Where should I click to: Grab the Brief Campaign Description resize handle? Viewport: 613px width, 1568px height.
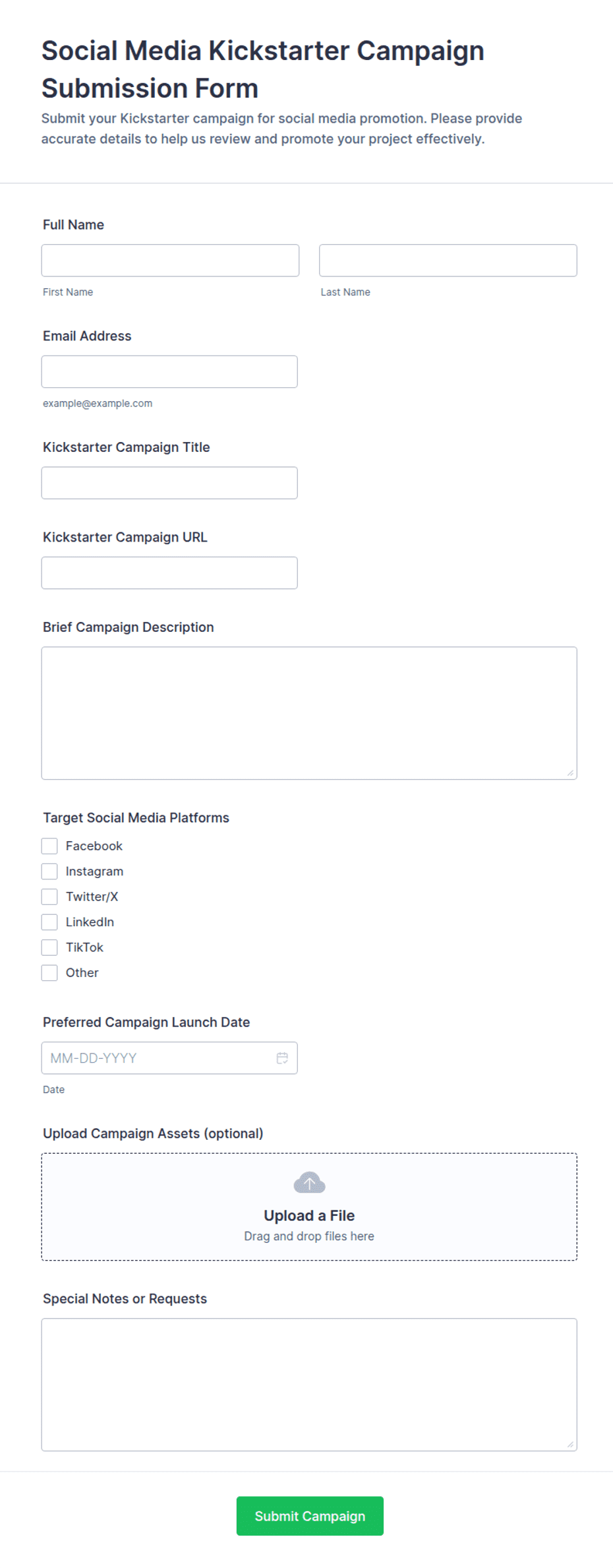coord(570,772)
